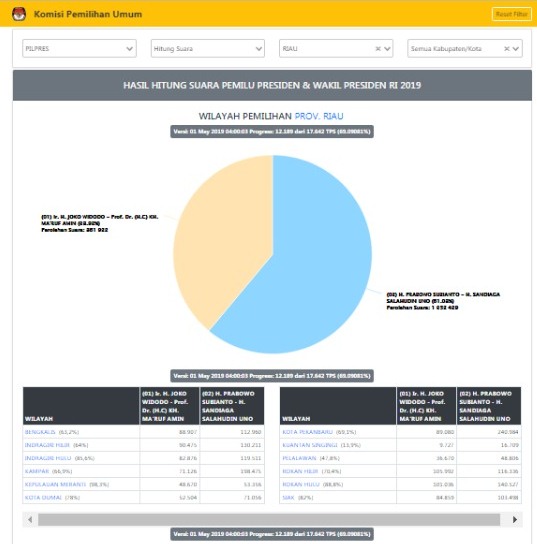Expand the Semua Kabupaten/Kota dropdown arrow

click(516, 49)
